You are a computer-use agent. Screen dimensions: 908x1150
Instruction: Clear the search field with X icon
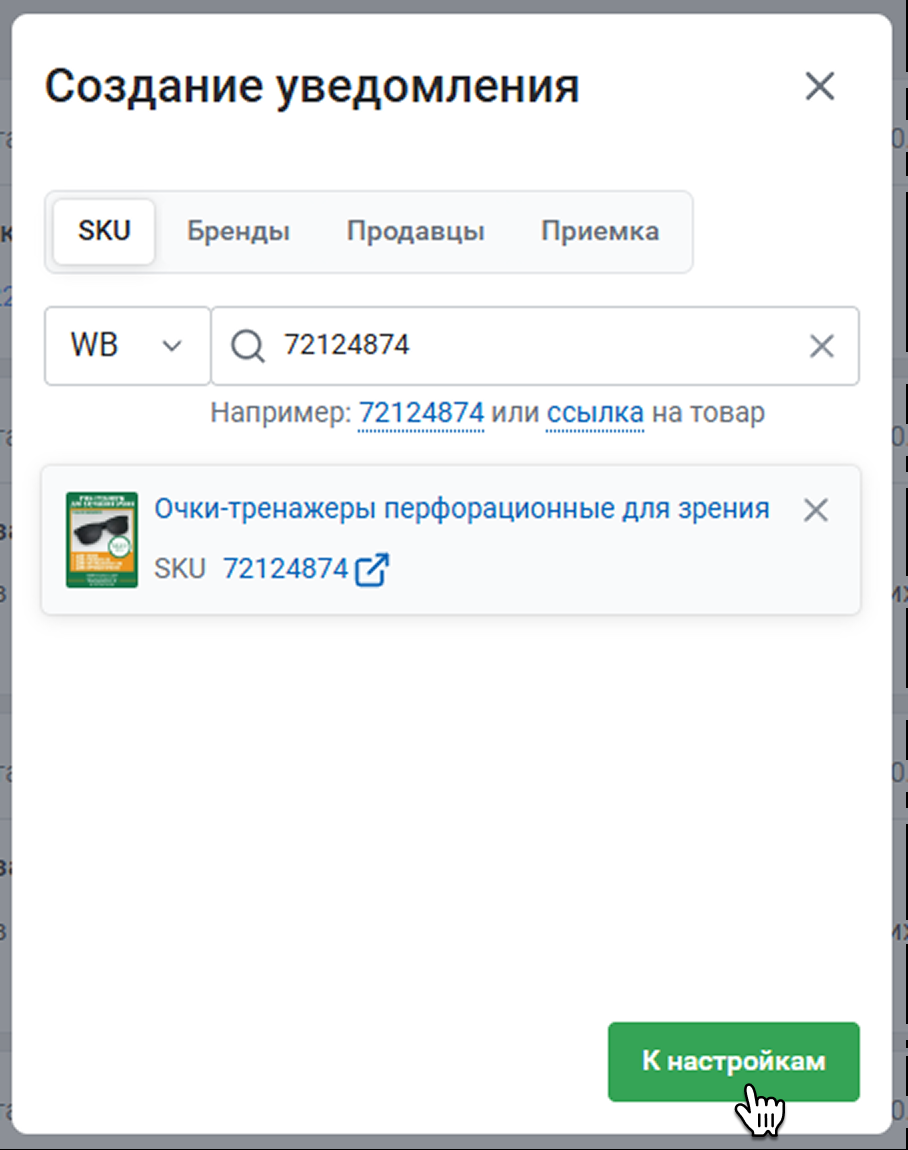point(821,346)
